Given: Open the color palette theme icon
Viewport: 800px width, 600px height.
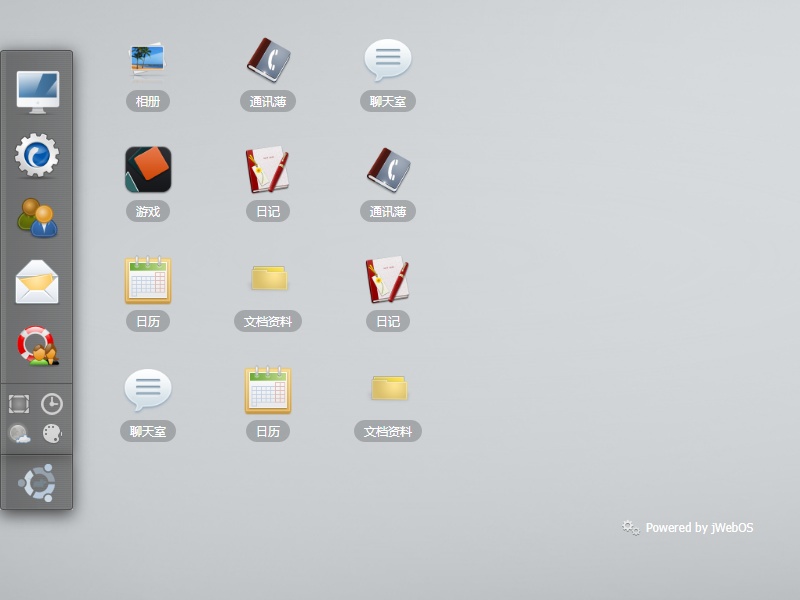Looking at the screenshot, I should tap(52, 434).
